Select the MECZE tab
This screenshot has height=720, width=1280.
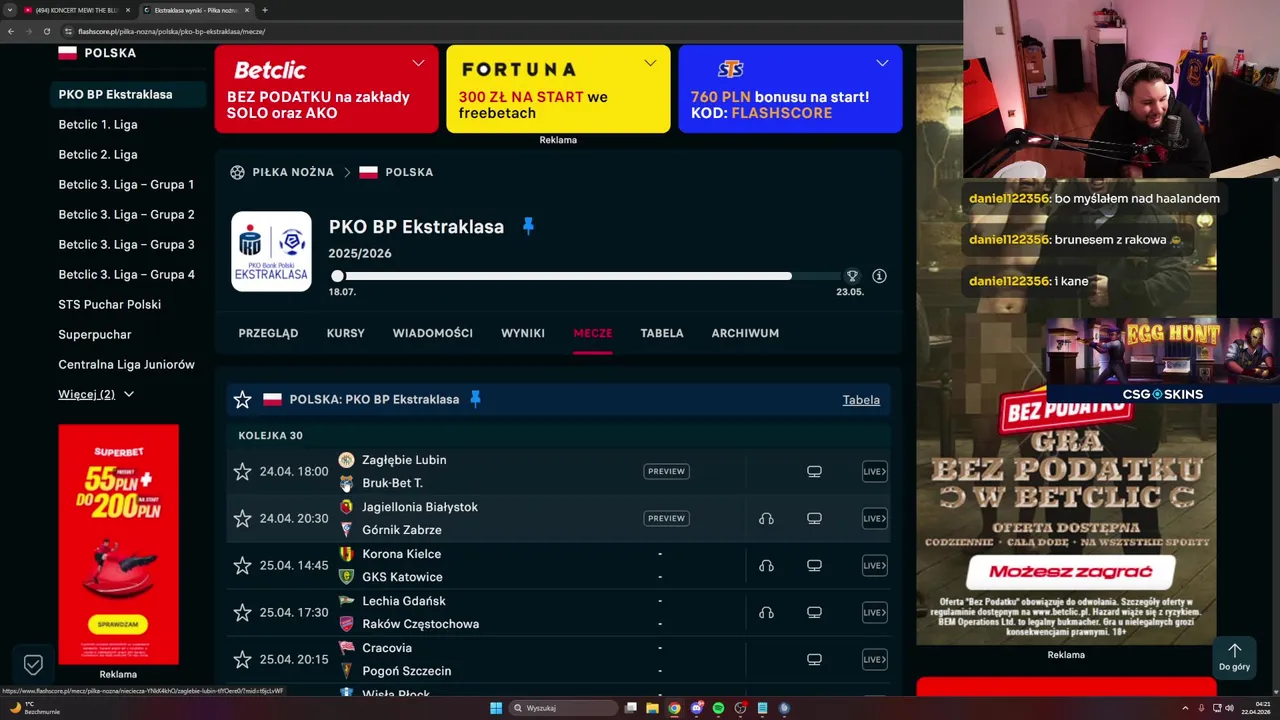point(593,333)
